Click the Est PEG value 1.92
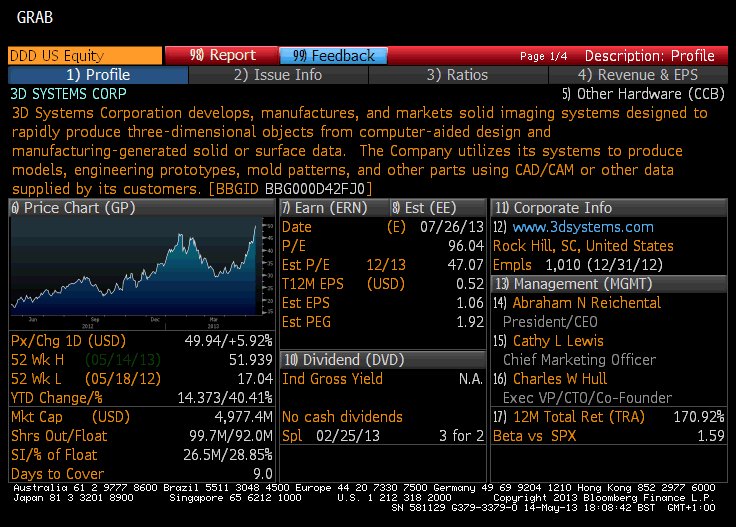Image resolution: width=736 pixels, height=527 pixels. pos(470,322)
